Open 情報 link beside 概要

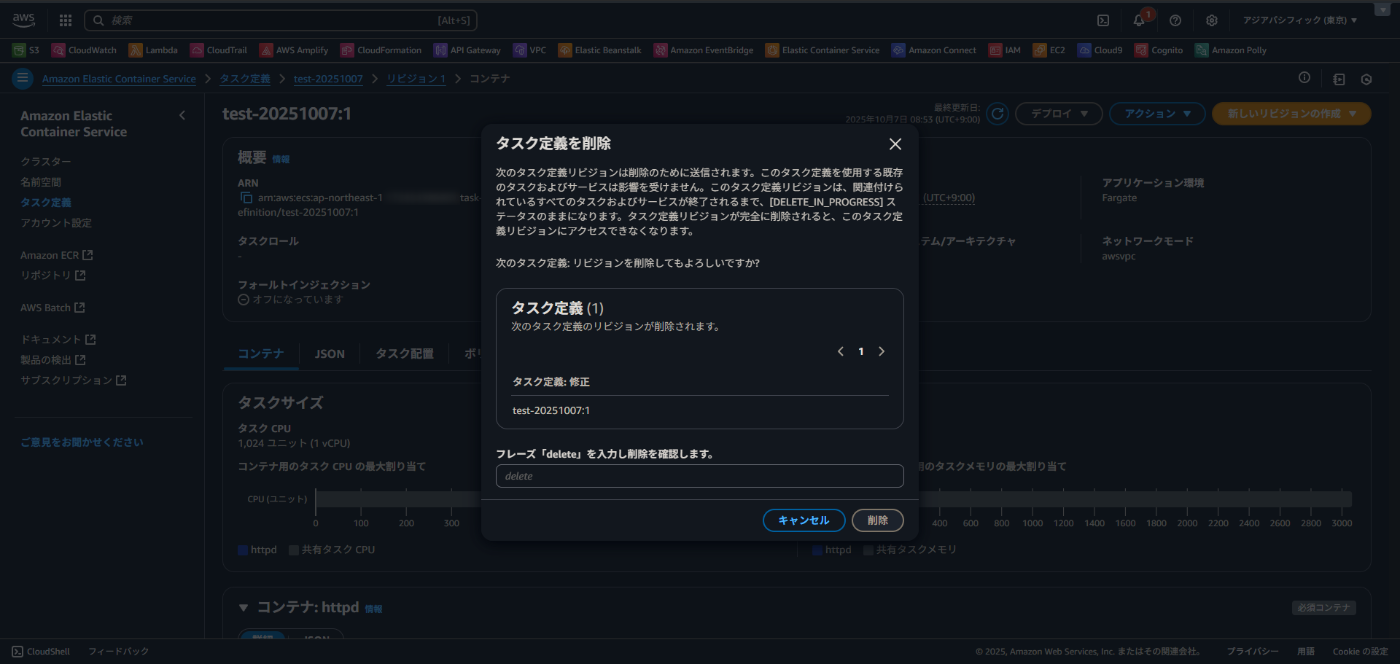tap(281, 159)
